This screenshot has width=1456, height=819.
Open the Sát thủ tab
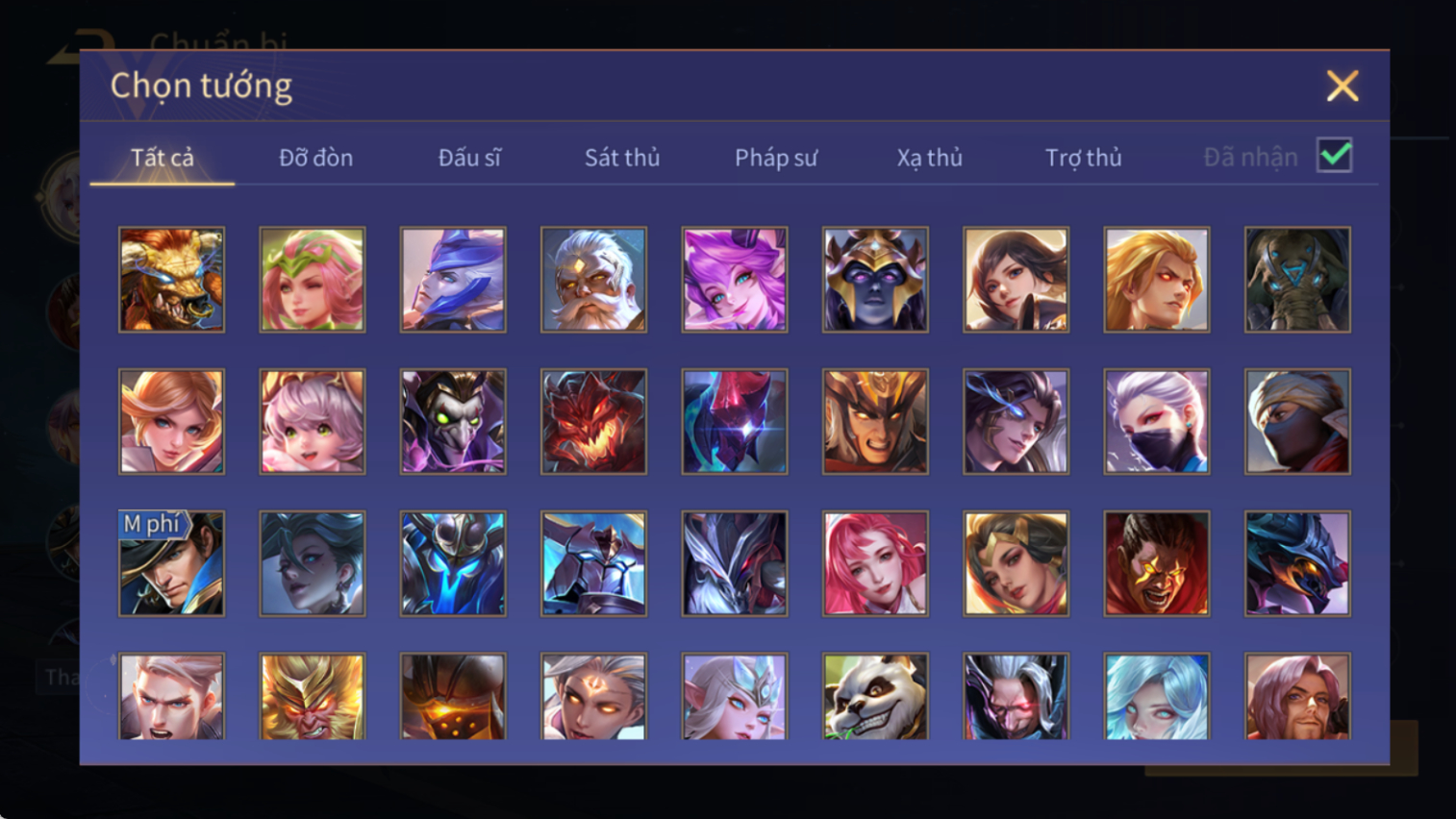pyautogui.click(x=622, y=158)
